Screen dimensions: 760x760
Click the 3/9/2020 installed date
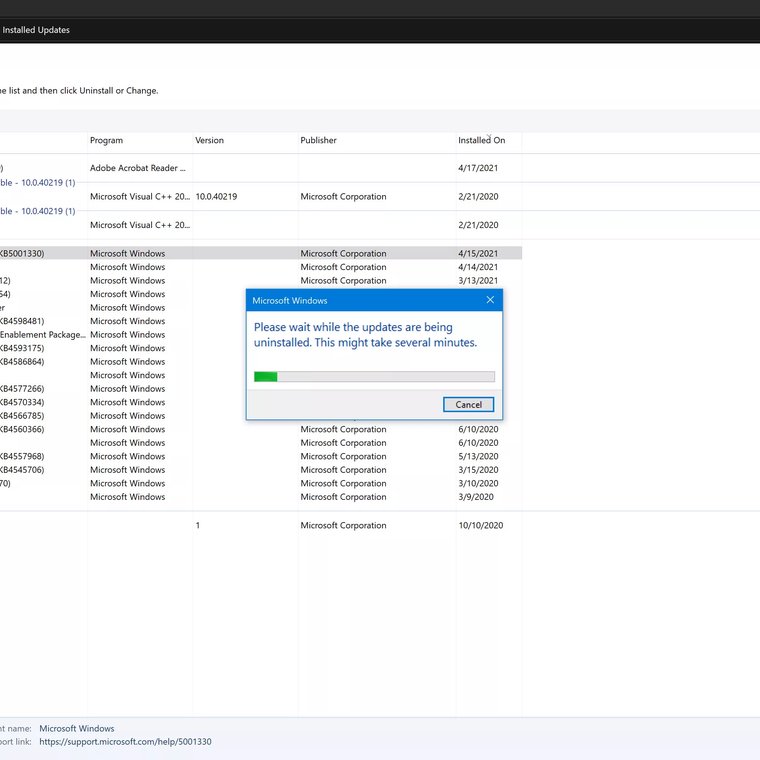[476, 497]
